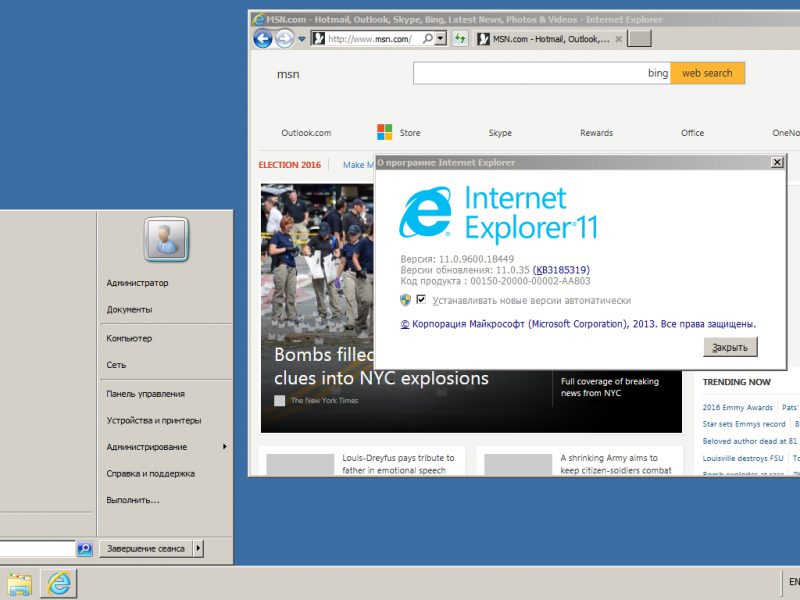Open Документы in Start menu
Viewport: 800px width, 600px height.
[x=129, y=310]
